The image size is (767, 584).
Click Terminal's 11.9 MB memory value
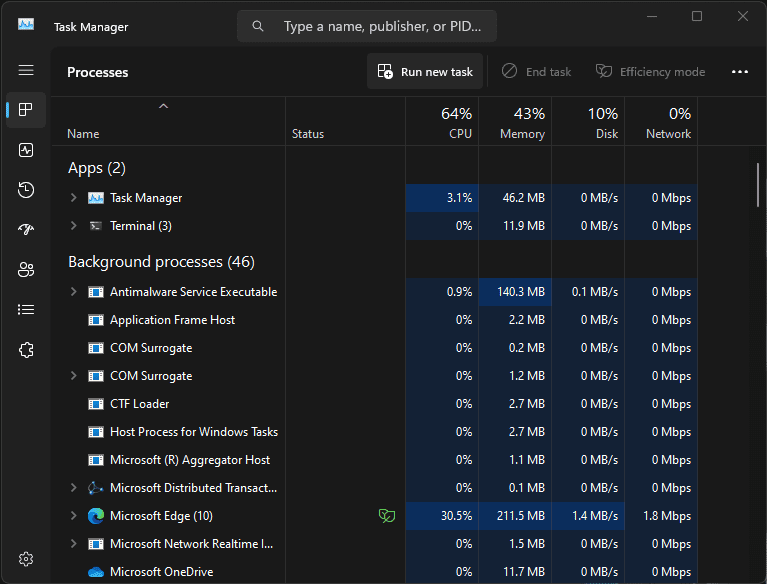point(524,226)
